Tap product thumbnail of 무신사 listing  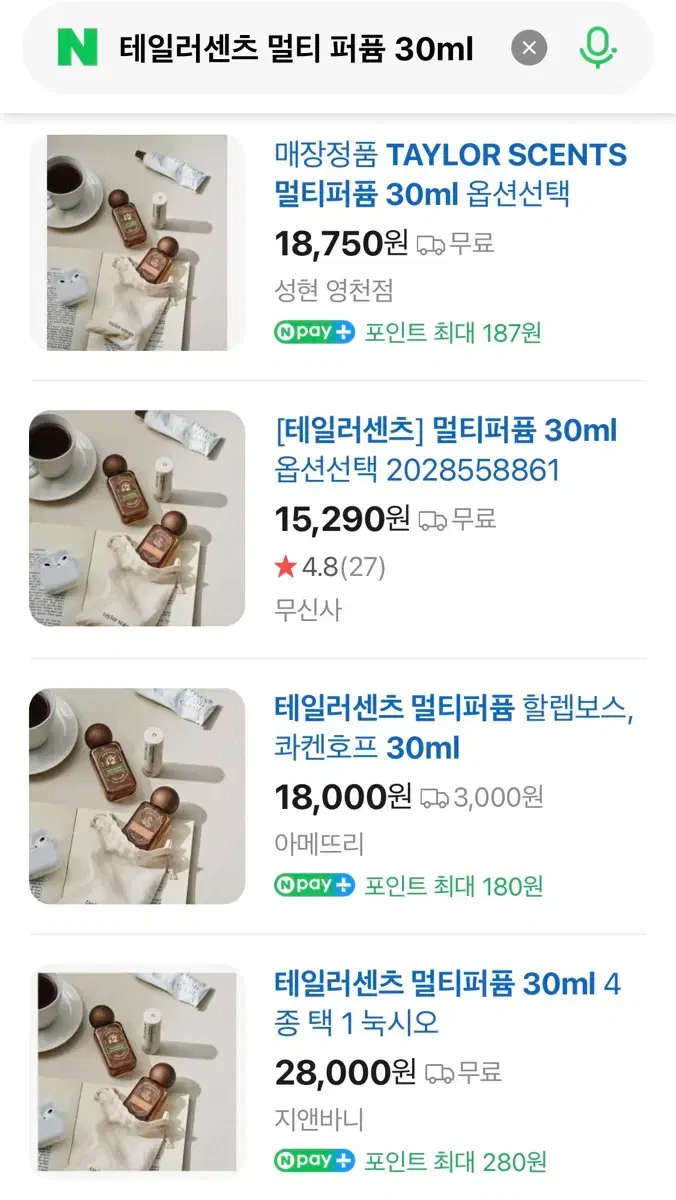click(137, 519)
